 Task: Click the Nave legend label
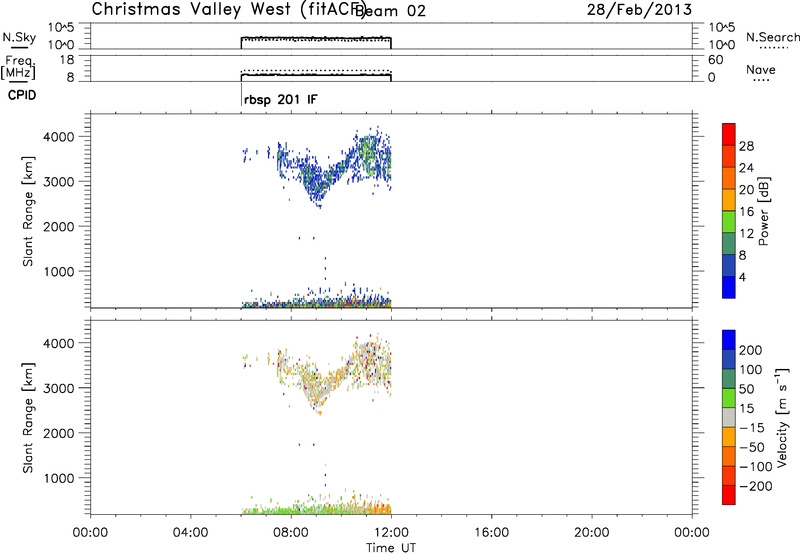pyautogui.click(x=761, y=69)
